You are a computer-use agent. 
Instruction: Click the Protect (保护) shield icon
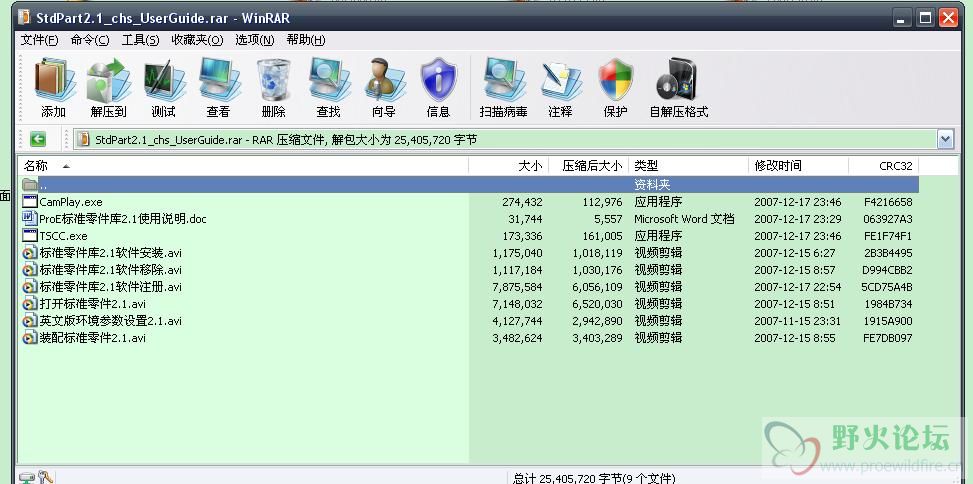[615, 80]
